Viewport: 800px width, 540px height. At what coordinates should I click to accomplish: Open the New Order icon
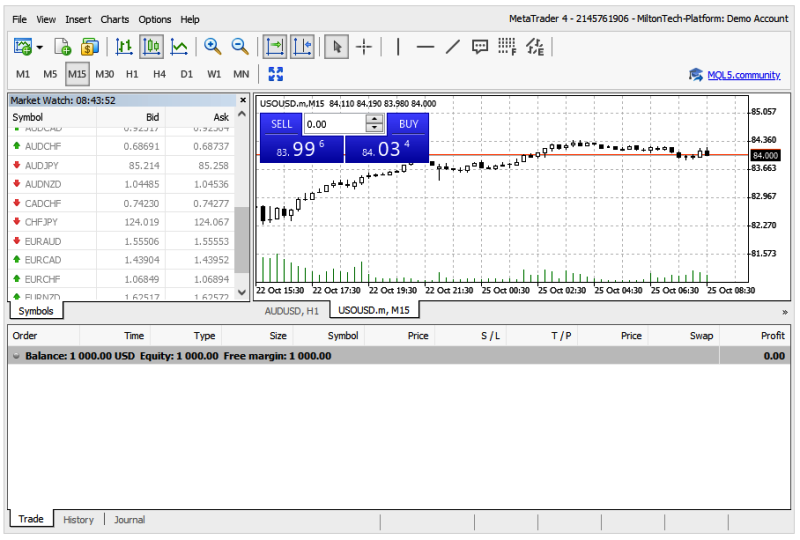(90, 47)
